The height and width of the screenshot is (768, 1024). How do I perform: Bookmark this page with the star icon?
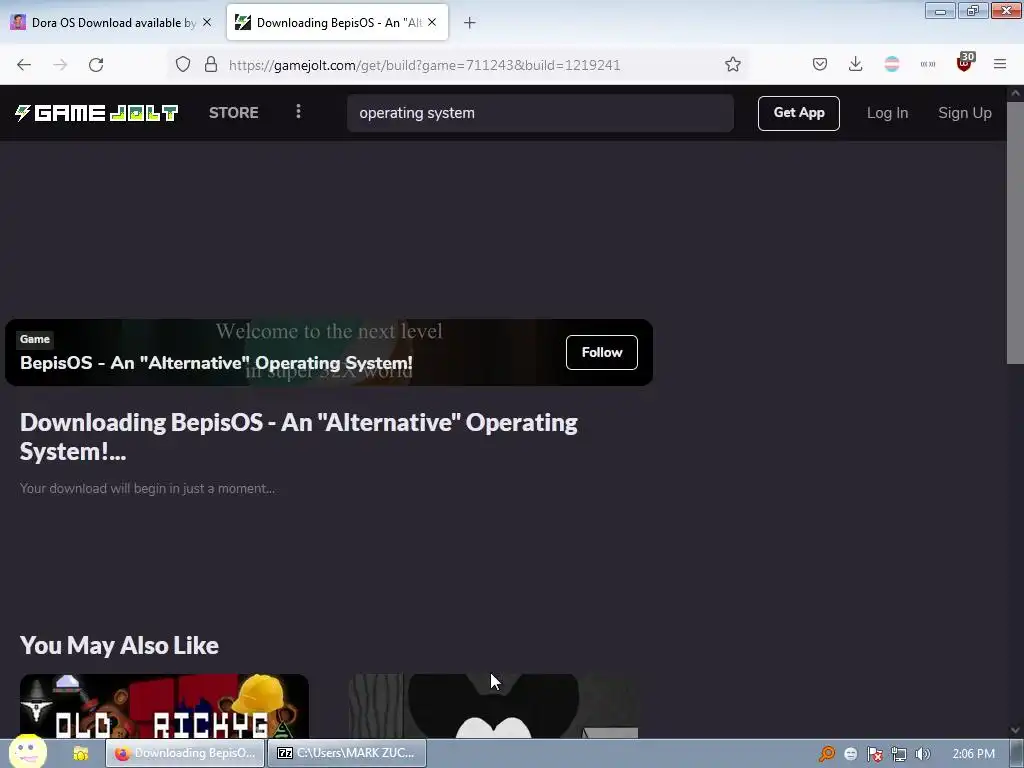pyautogui.click(x=733, y=64)
